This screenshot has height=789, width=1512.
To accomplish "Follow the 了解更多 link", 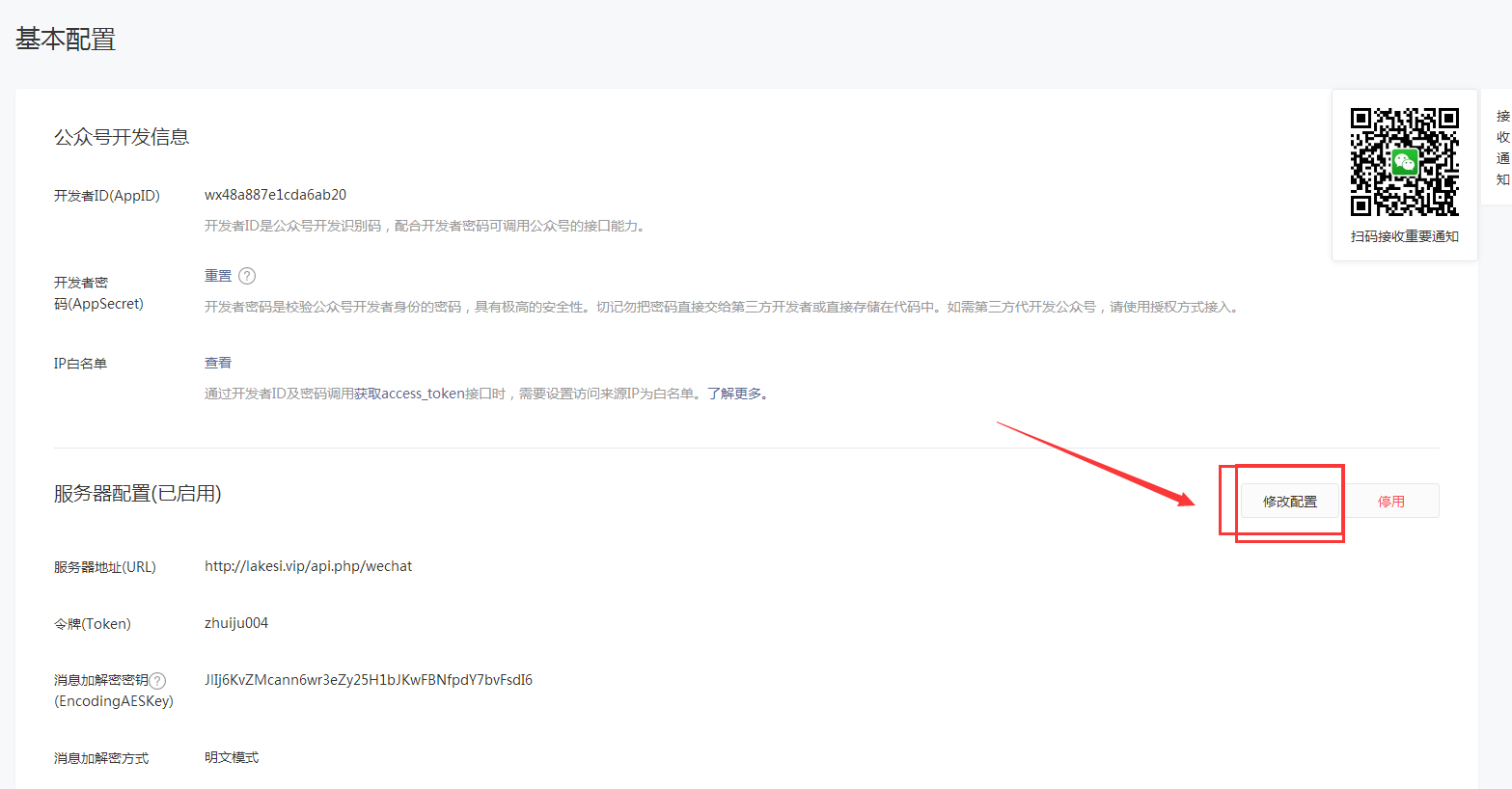I will click(734, 394).
